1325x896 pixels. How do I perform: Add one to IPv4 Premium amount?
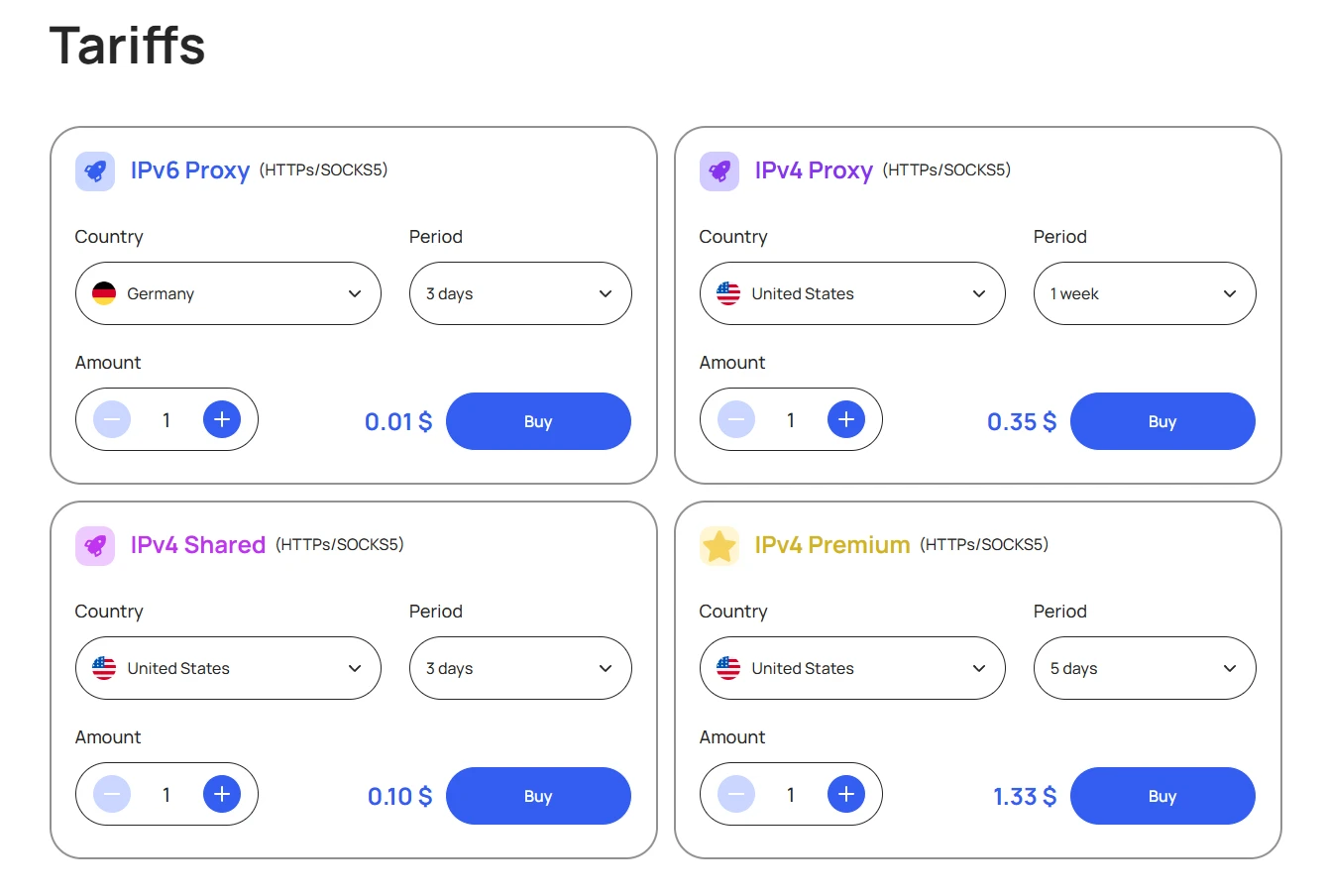click(x=846, y=794)
